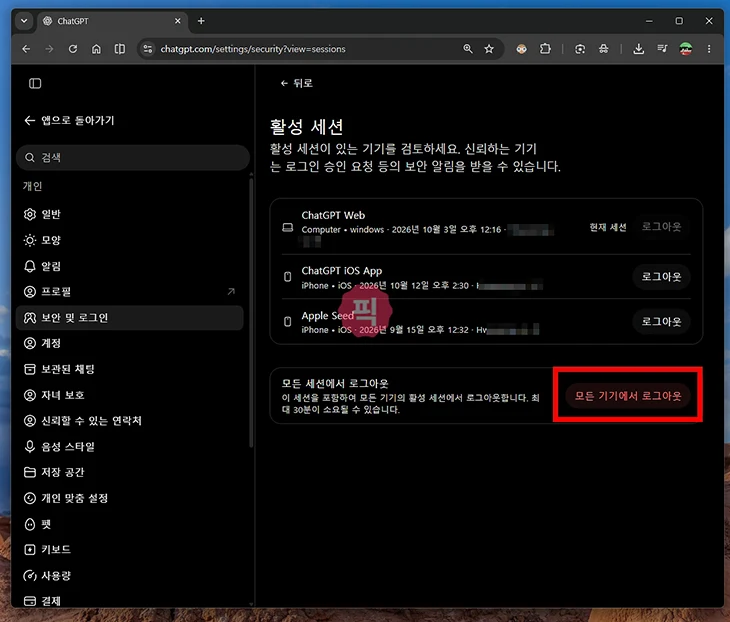Viewport: 730px width, 622px height.
Task: Bookmark this page with the star
Action: click(x=489, y=49)
